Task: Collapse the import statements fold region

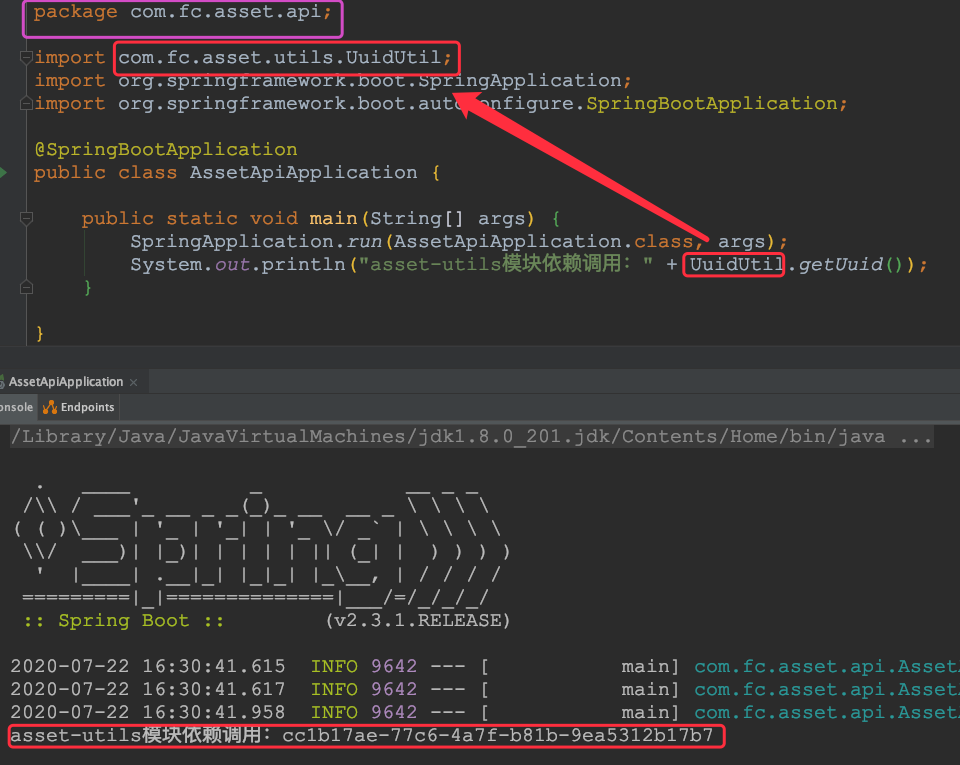Action: tap(26, 57)
